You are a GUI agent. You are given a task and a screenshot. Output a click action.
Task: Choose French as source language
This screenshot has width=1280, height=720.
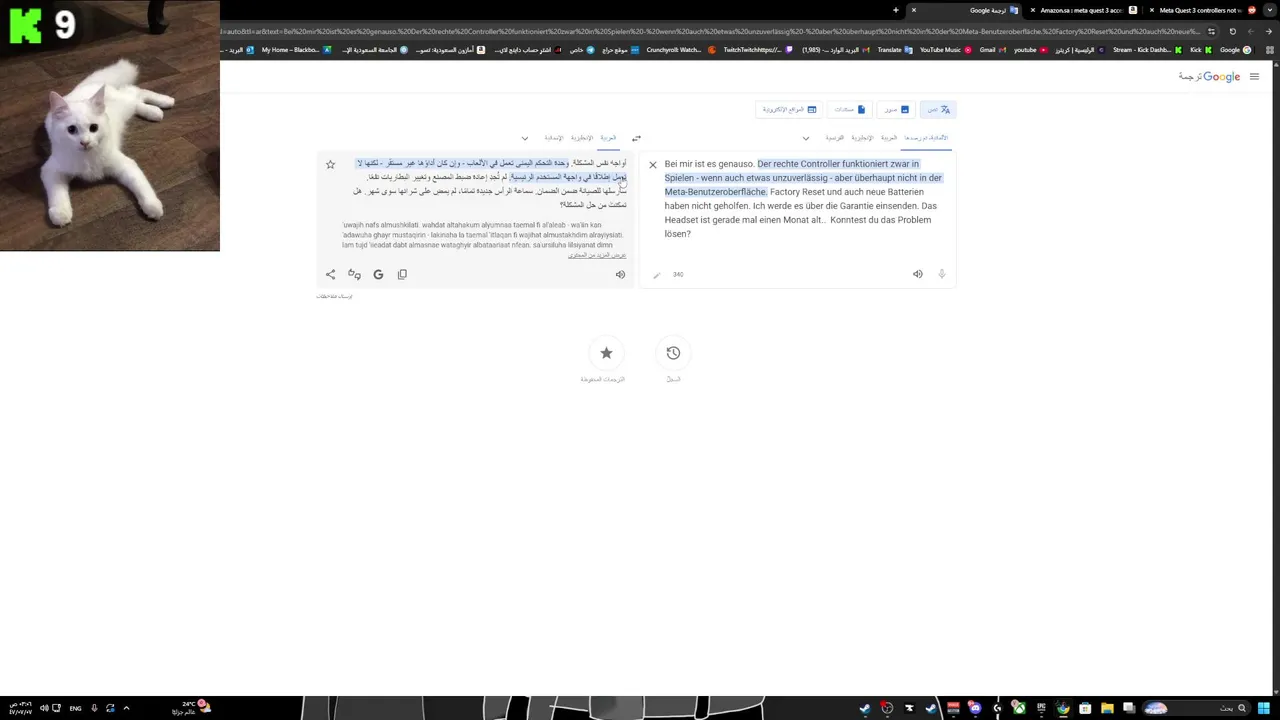tap(834, 138)
